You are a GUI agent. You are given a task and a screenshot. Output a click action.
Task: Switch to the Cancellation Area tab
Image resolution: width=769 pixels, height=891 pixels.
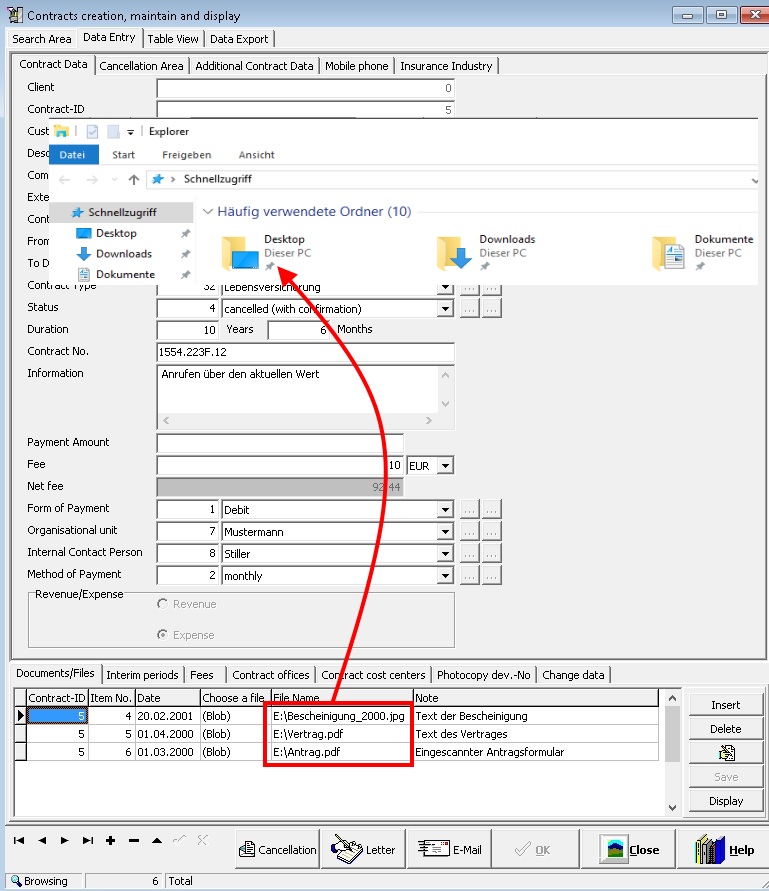pyautogui.click(x=141, y=66)
